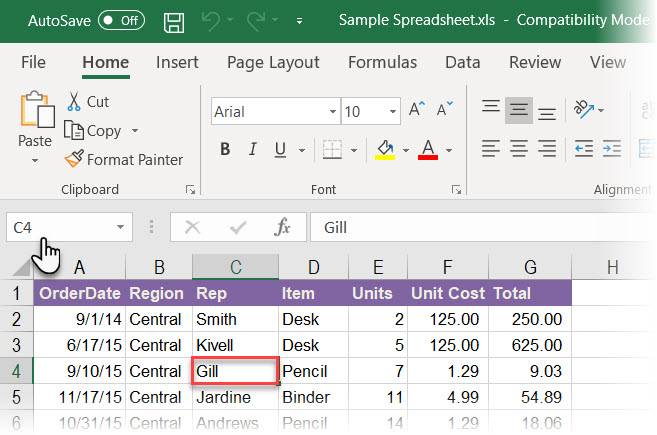Click the Save icon in title bar
Screen dimensions: 657x435
173,20
